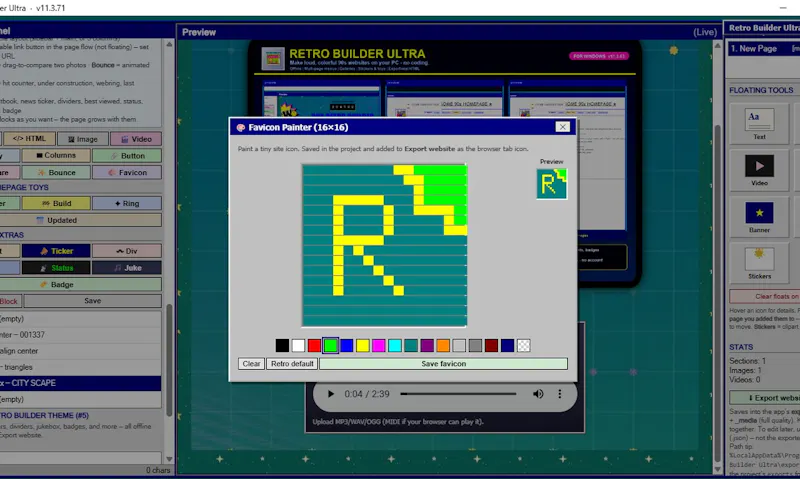The height and width of the screenshot is (479, 800).
Task: Add the Div divider extra
Action: pyautogui.click(x=127, y=251)
